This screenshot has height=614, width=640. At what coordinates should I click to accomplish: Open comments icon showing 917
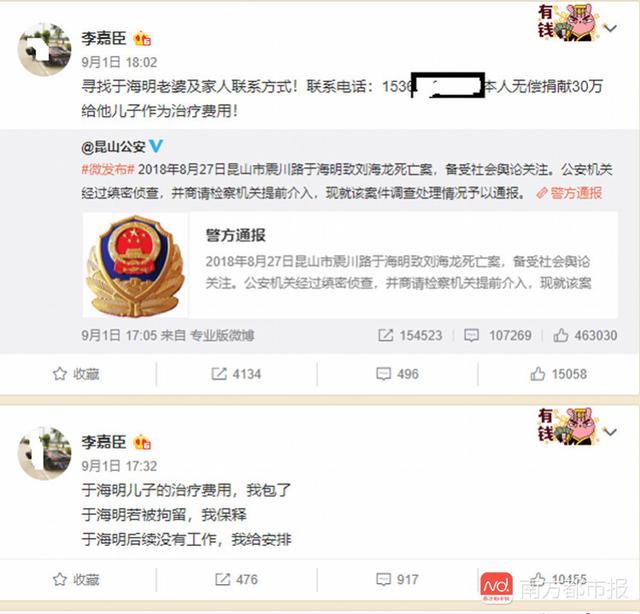pos(383,579)
